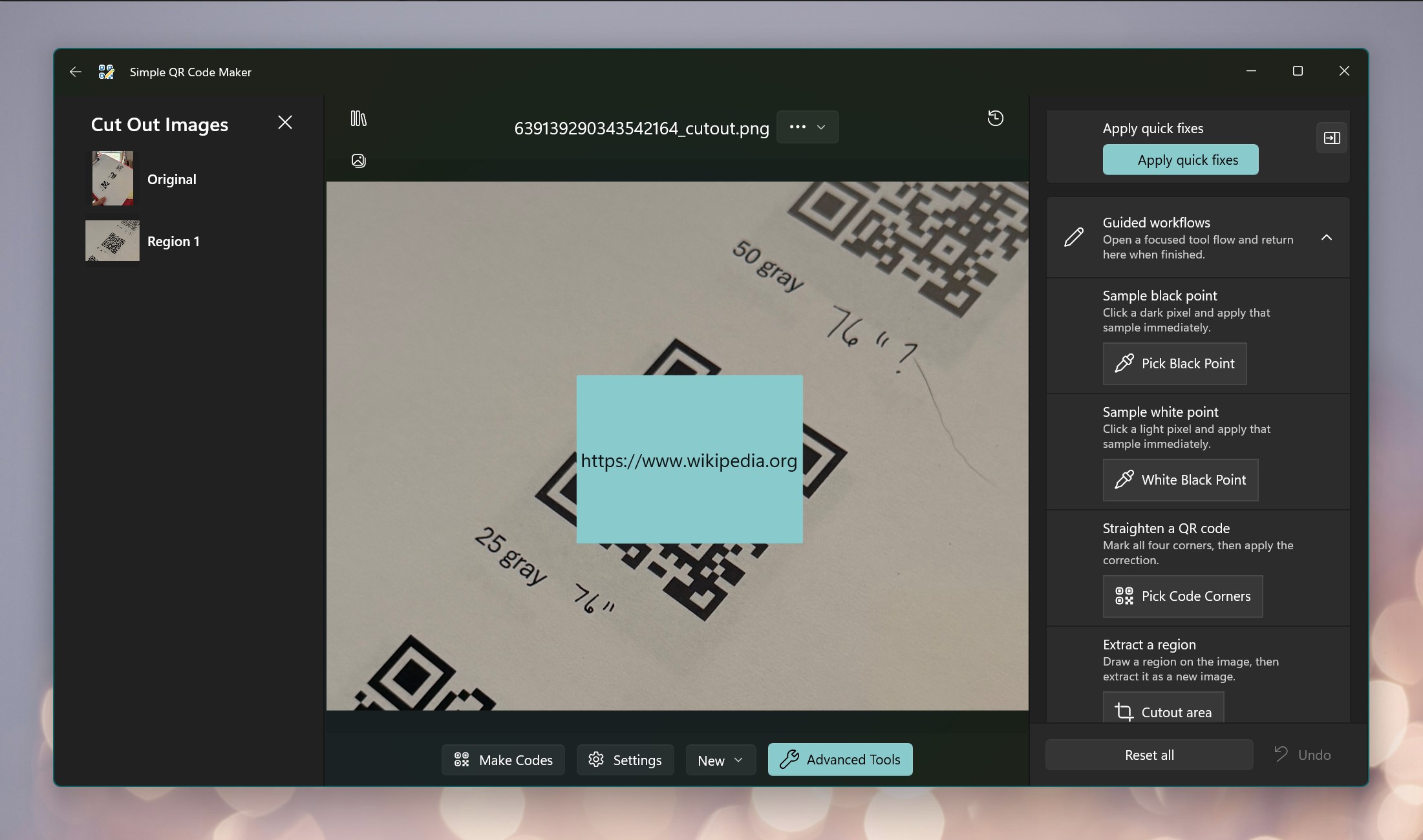
Task: Click the 639139290343542164_cutout.png file name
Action: click(641, 129)
